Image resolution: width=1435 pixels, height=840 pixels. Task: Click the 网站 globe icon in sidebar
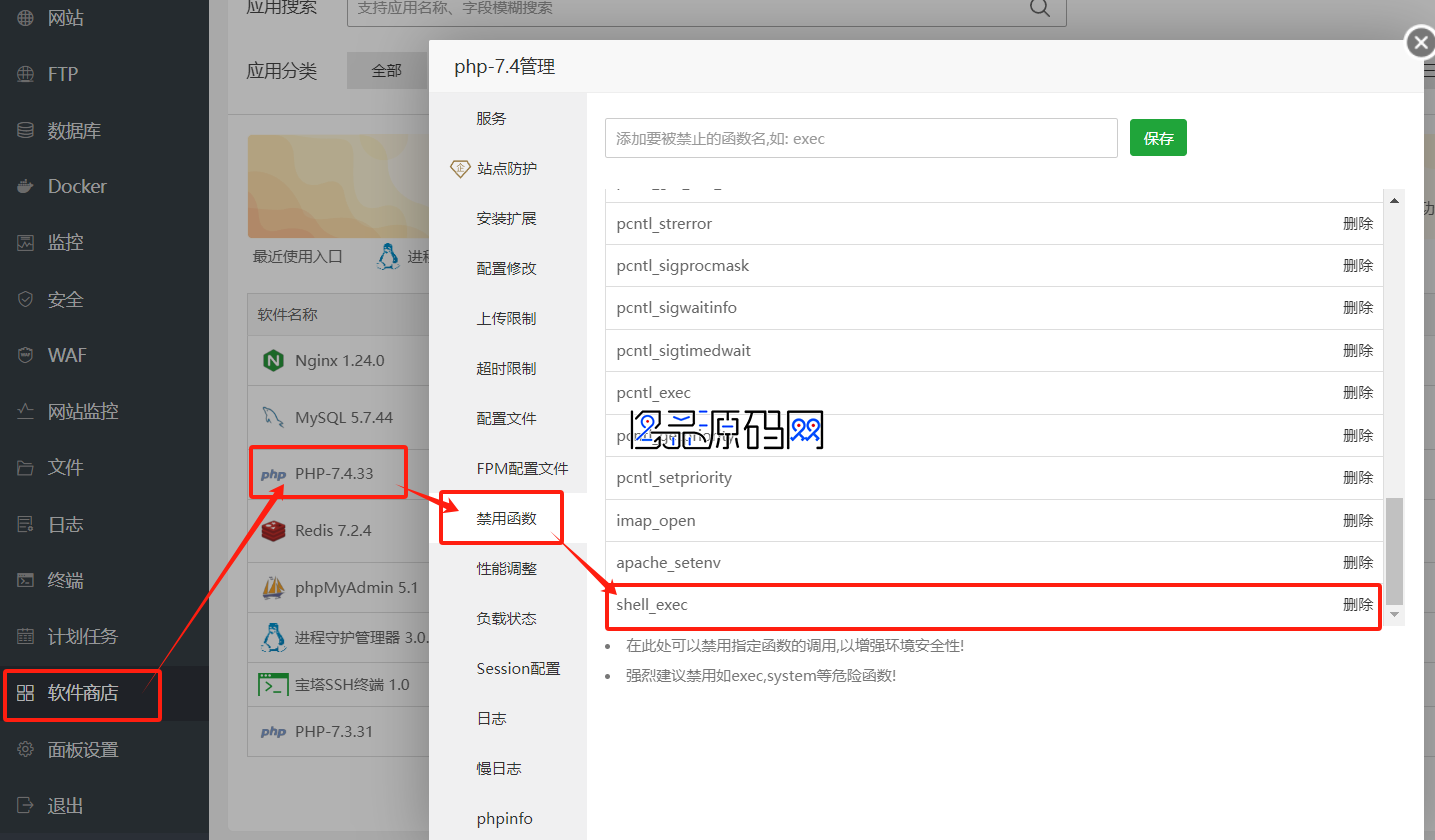[x=26, y=18]
